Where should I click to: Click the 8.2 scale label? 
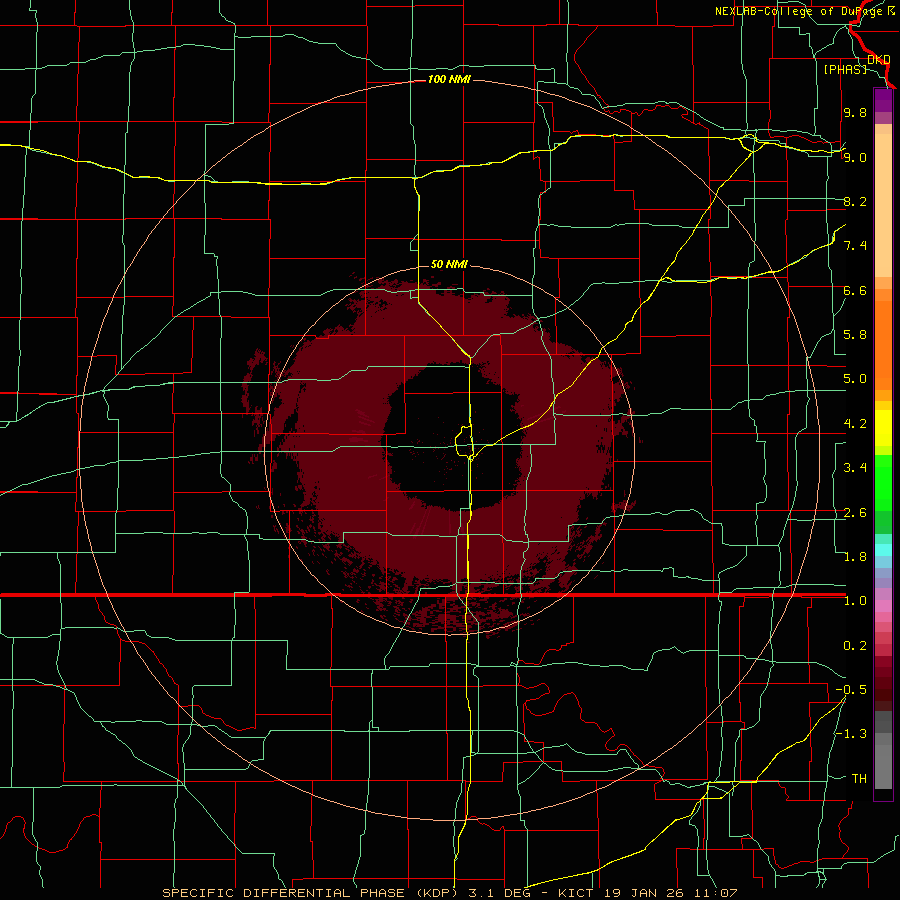855,201
